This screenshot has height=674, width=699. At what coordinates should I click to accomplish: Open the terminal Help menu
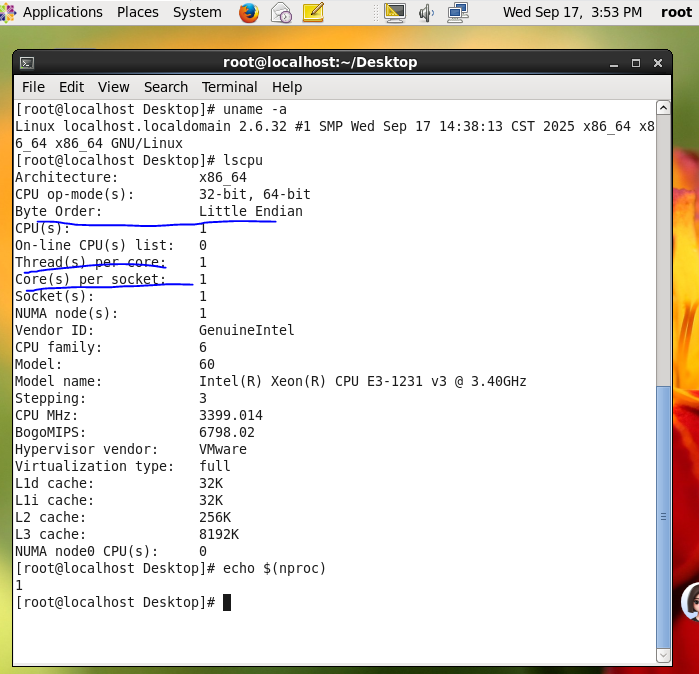pos(287,87)
